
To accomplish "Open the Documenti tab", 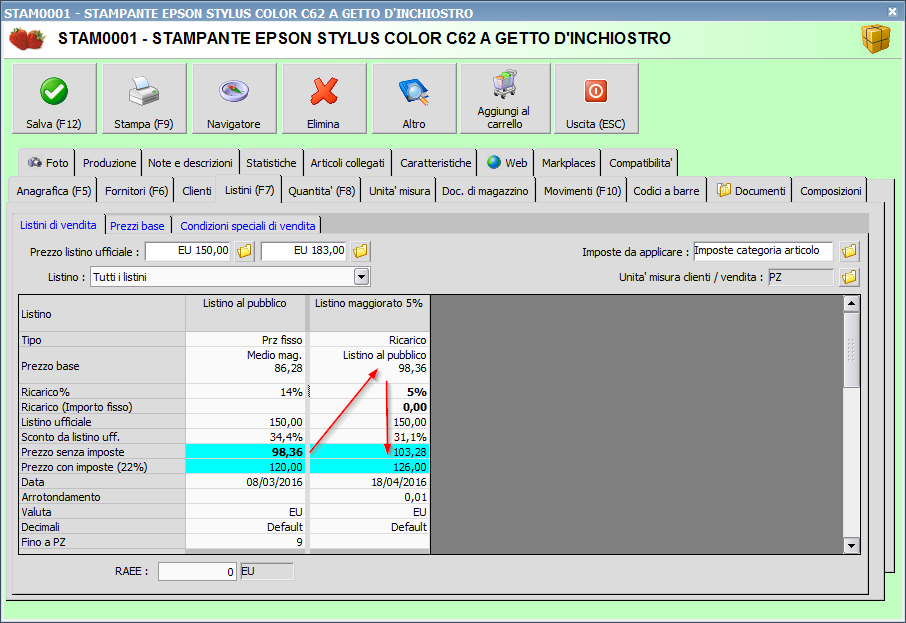I will 751,191.
